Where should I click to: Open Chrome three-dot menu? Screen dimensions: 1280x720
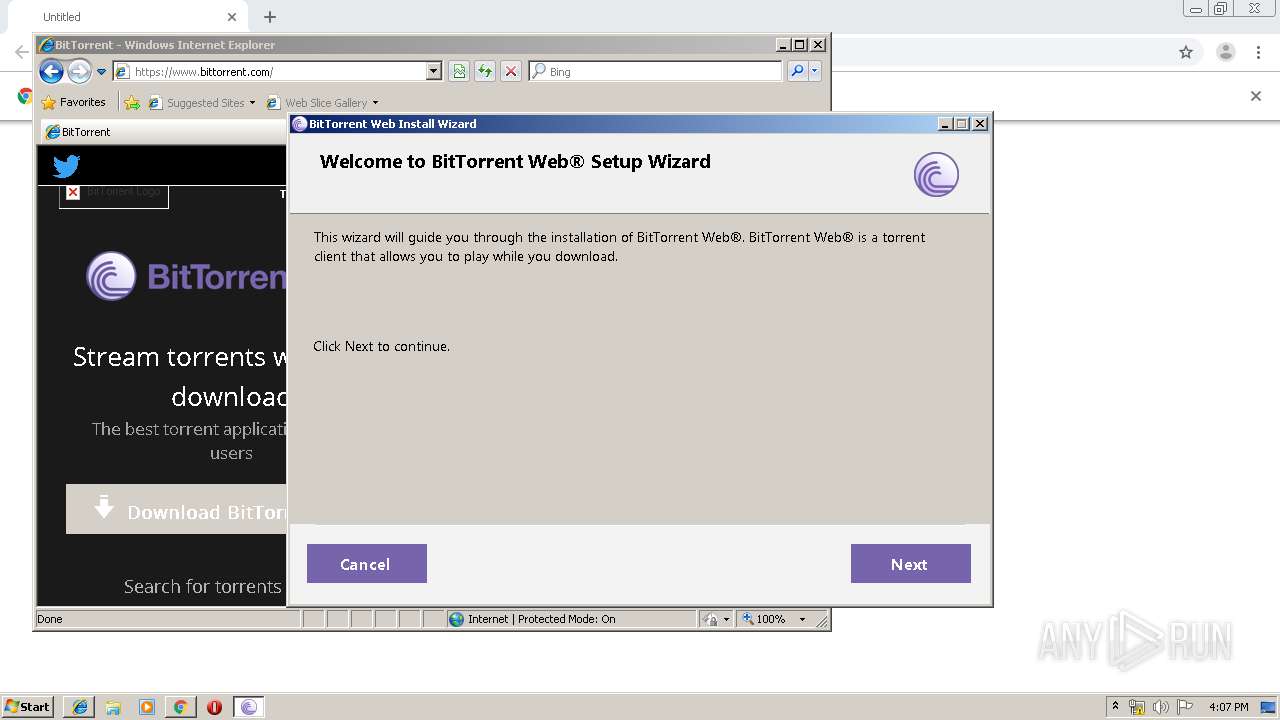(1258, 52)
